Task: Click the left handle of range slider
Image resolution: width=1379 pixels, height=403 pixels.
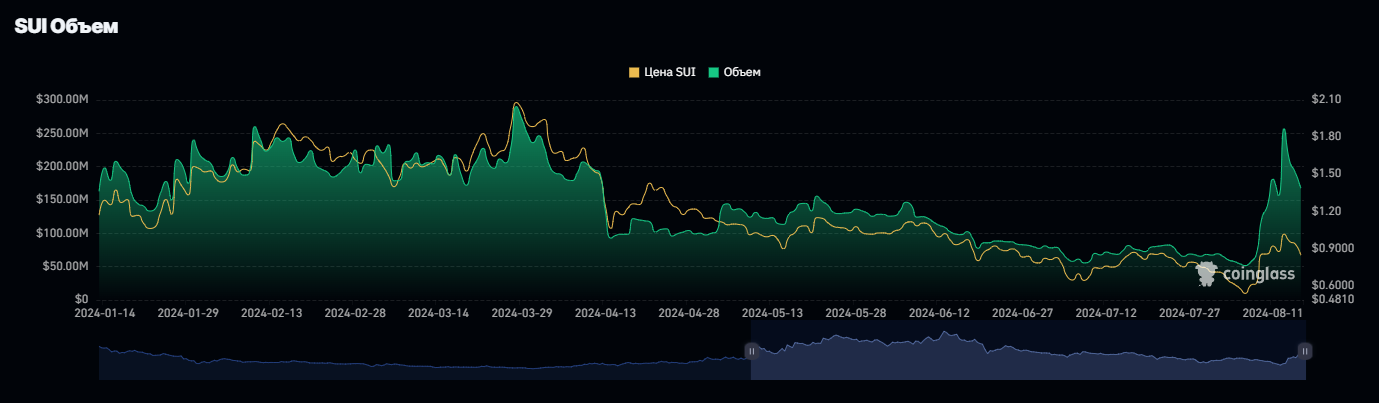Action: [x=751, y=351]
